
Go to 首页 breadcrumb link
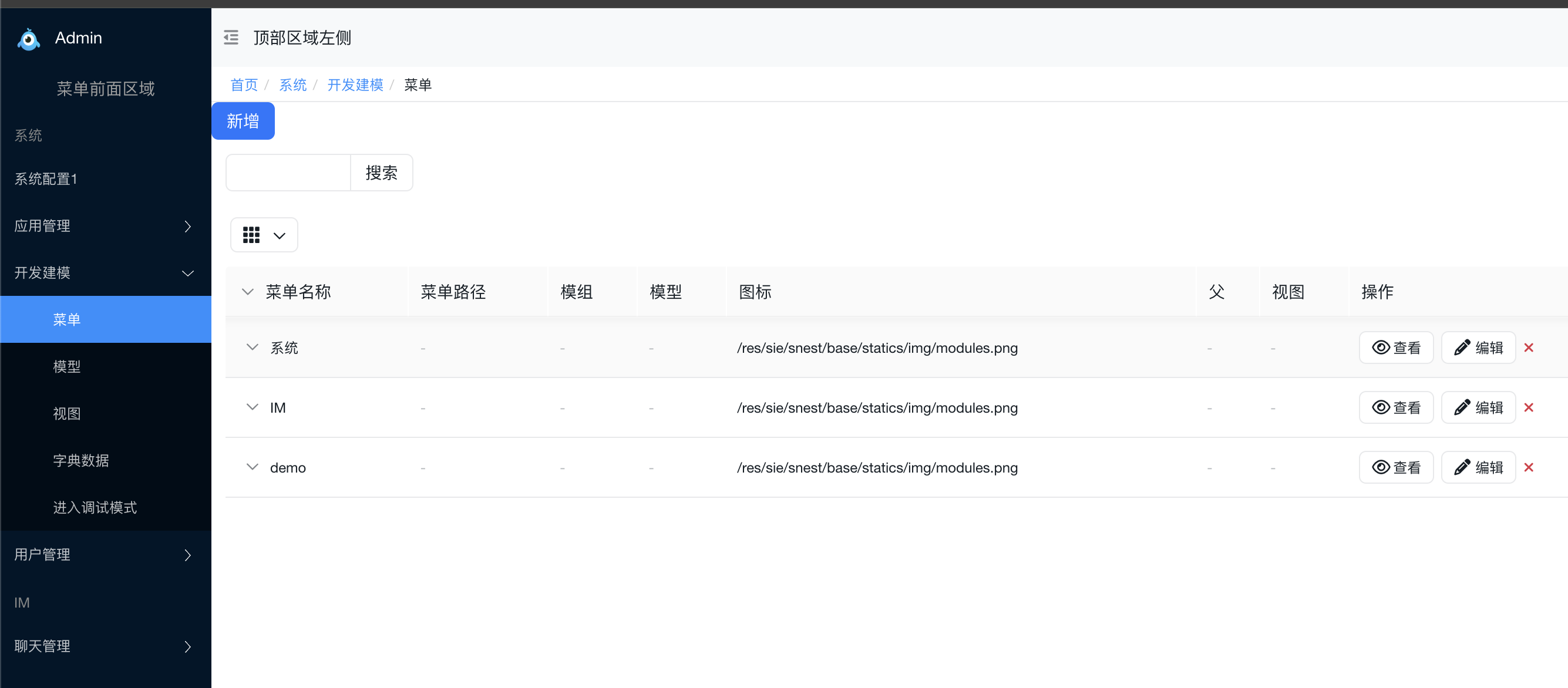244,85
